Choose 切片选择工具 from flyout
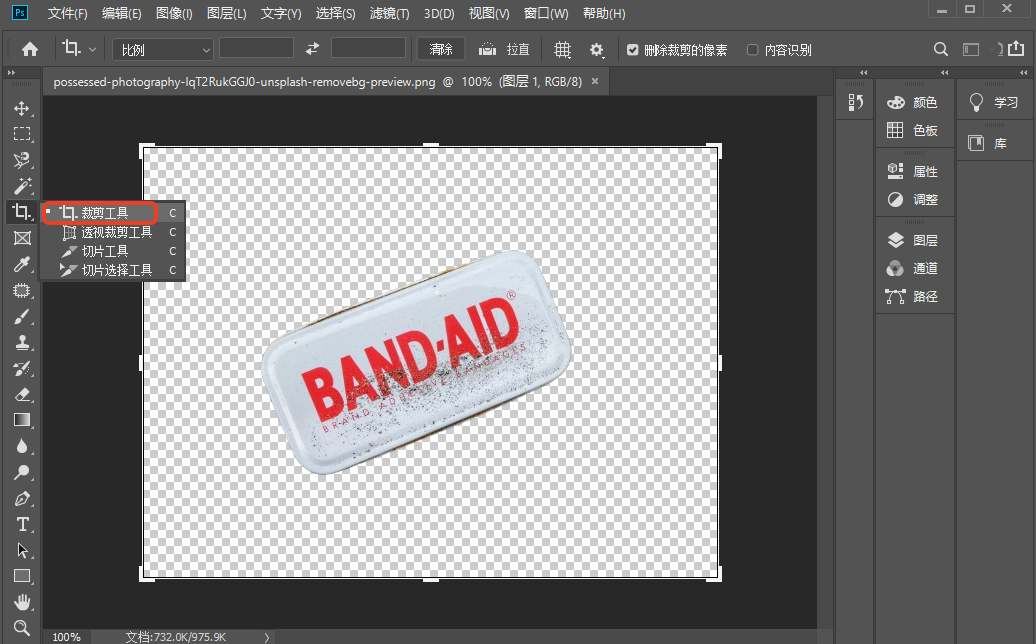Image resolution: width=1036 pixels, height=644 pixels. point(112,270)
